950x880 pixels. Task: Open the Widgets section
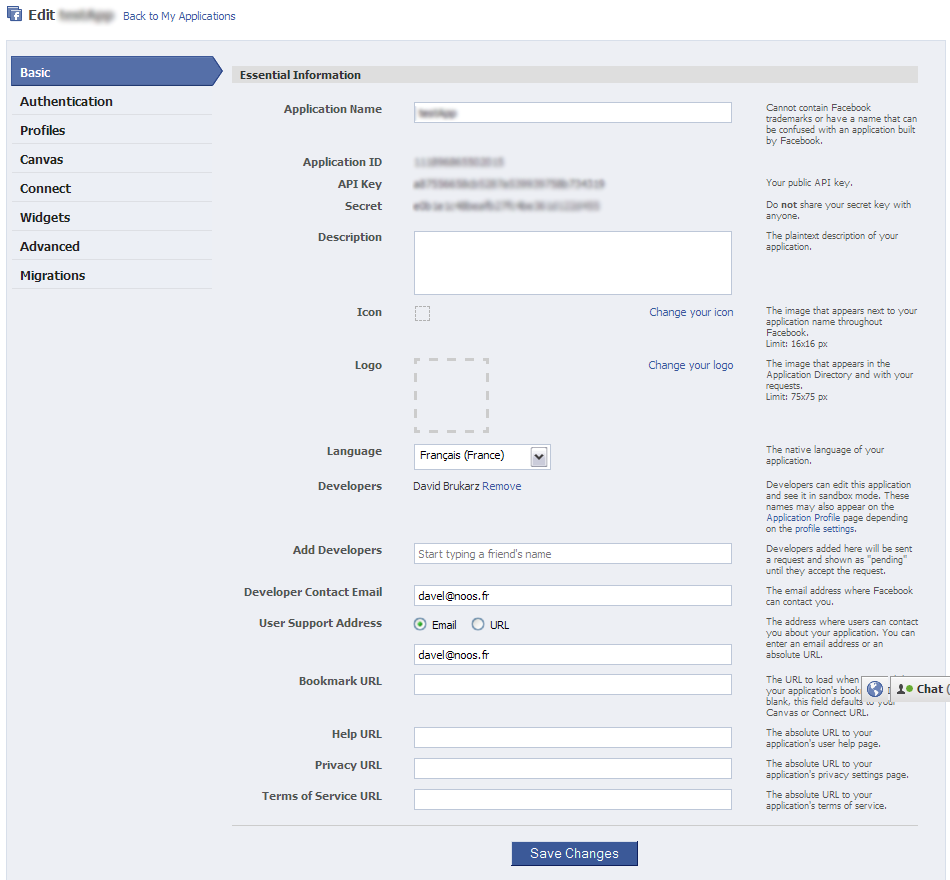pos(112,218)
